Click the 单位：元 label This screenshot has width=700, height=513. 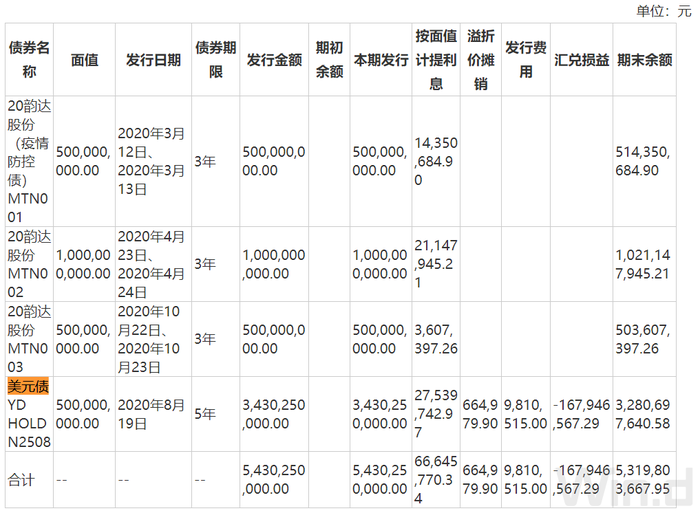664,11
